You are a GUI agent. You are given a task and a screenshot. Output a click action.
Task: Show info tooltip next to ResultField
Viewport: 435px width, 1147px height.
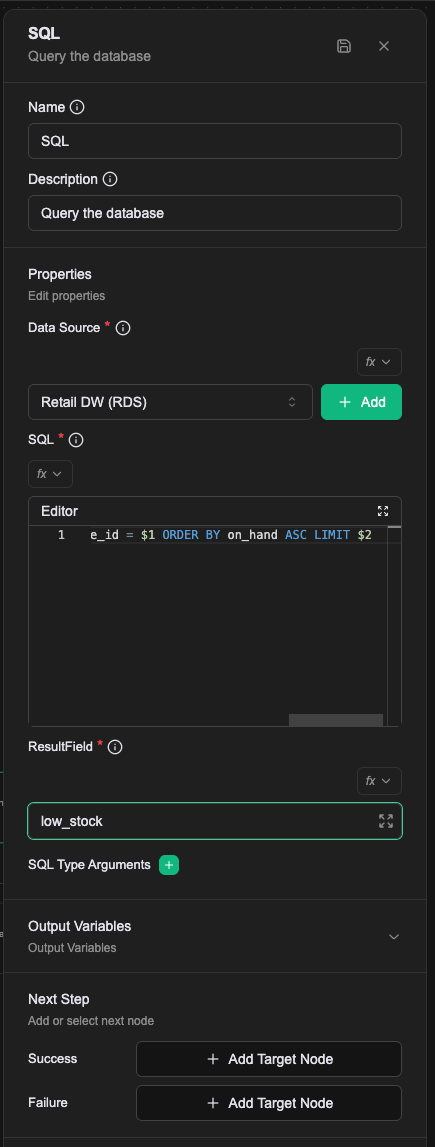[x=115, y=747]
